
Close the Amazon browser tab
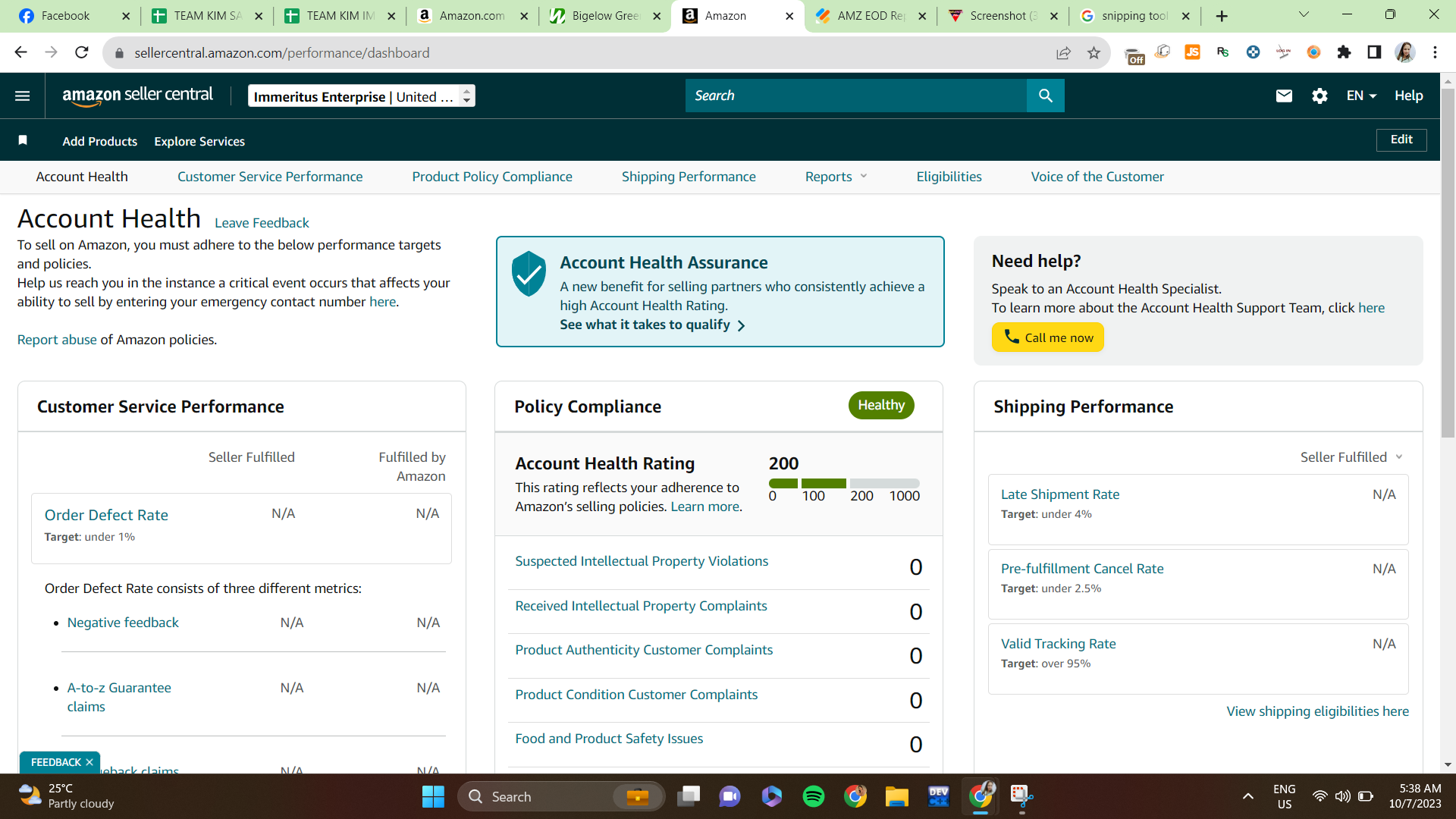(789, 16)
